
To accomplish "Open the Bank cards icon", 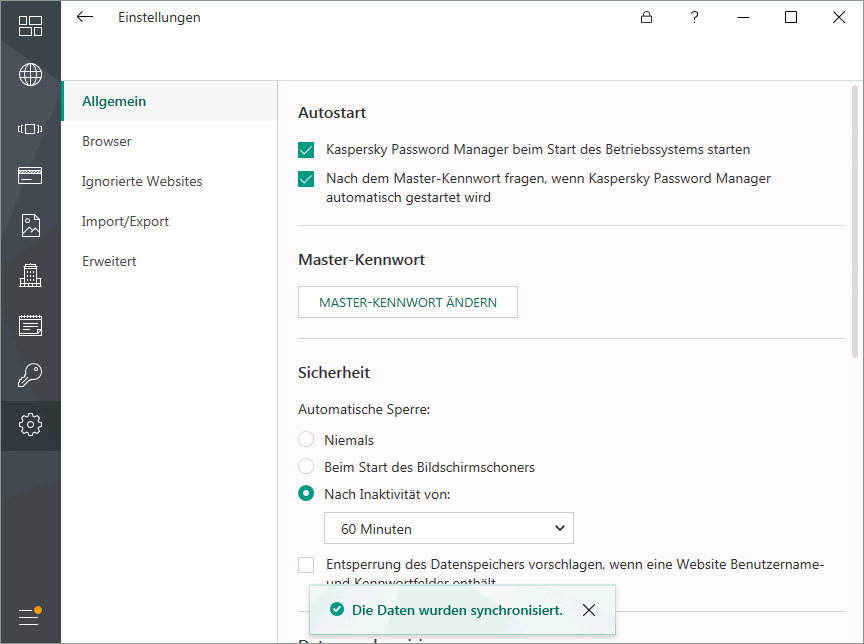I will pyautogui.click(x=30, y=176).
